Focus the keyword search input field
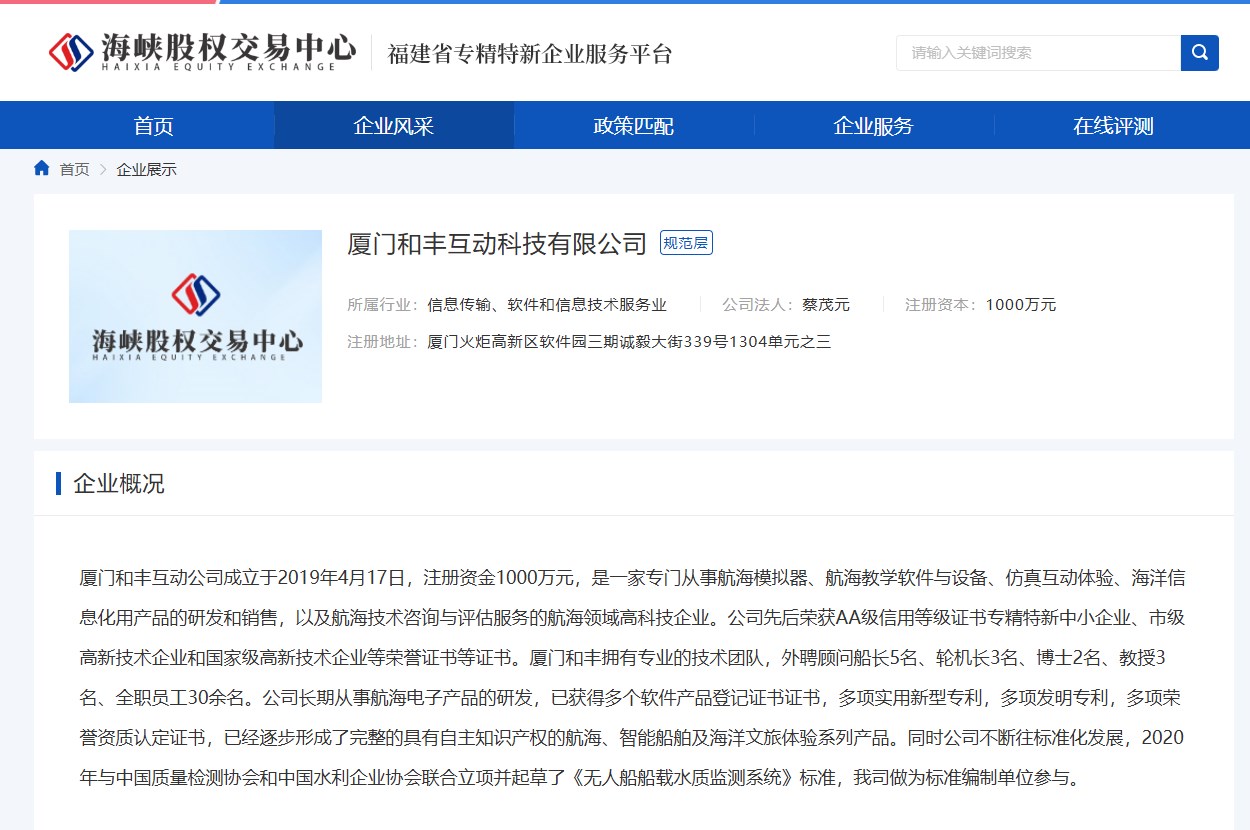The image size is (1250, 830). coord(1037,53)
